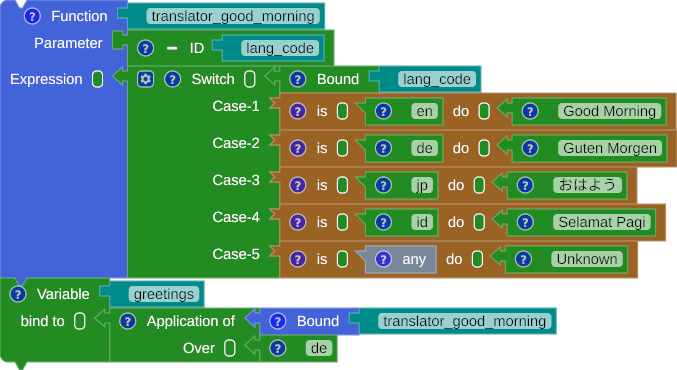Edit Bound translator_good_morning field in Application
The height and width of the screenshot is (370, 677).
(x=465, y=322)
